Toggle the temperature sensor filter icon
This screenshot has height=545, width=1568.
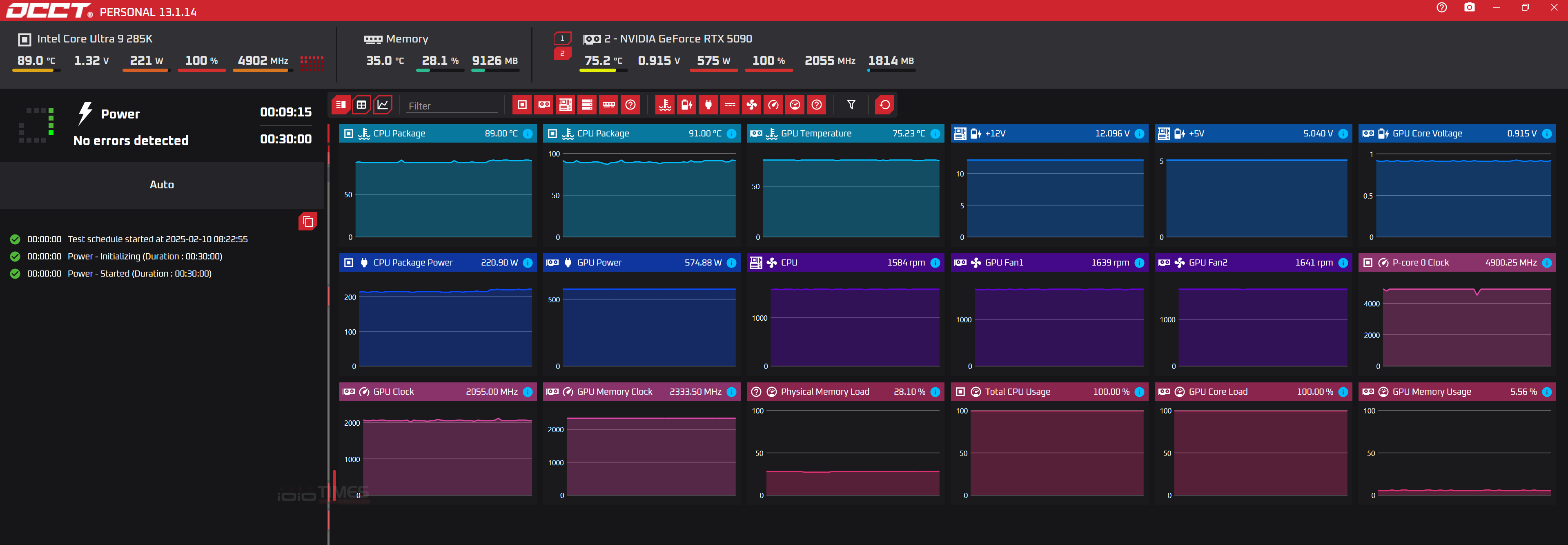click(665, 105)
